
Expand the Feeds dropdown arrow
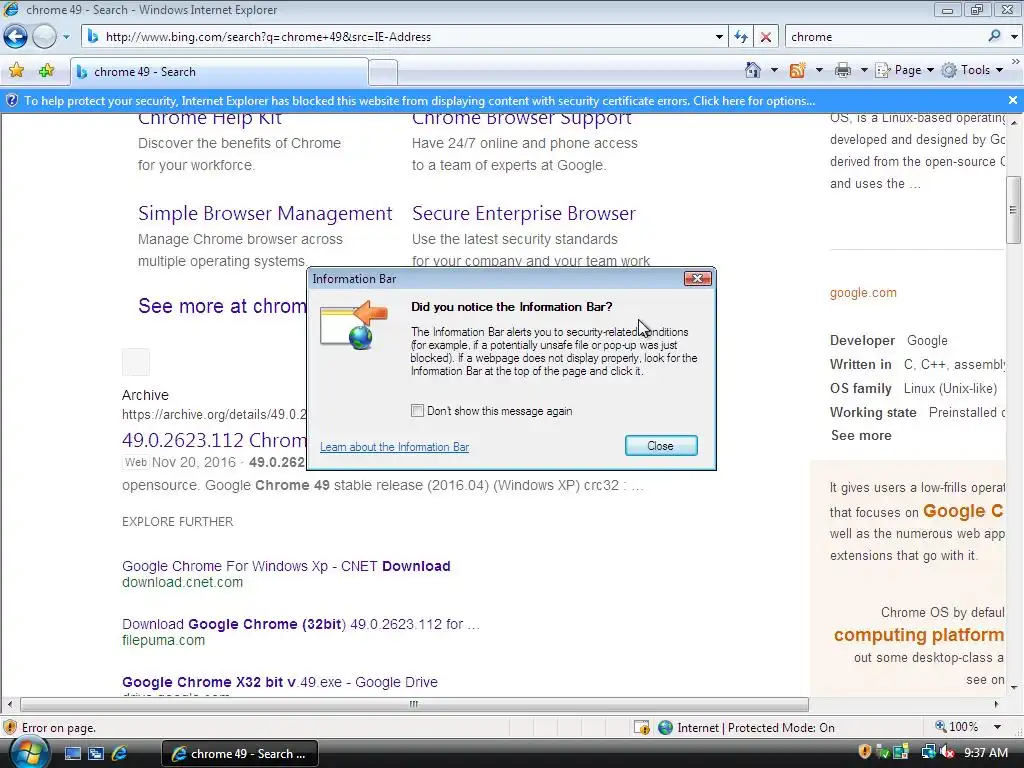[x=818, y=70]
